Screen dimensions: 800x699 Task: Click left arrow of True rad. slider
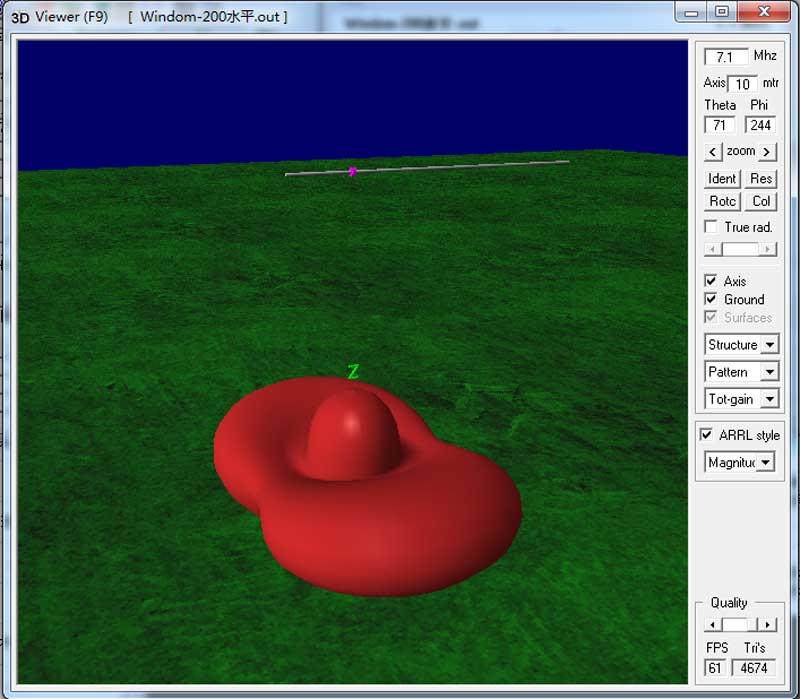click(713, 249)
